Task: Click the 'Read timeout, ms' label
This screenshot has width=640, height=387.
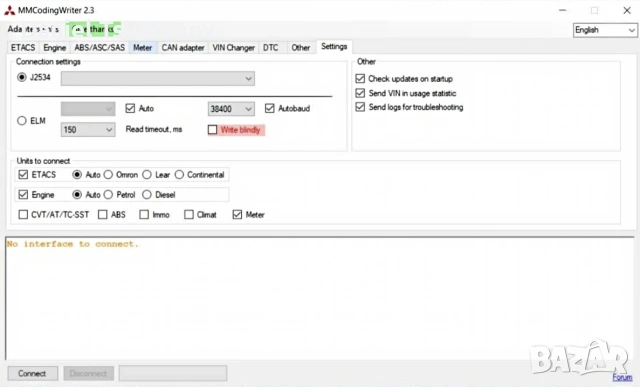Action: (x=154, y=129)
